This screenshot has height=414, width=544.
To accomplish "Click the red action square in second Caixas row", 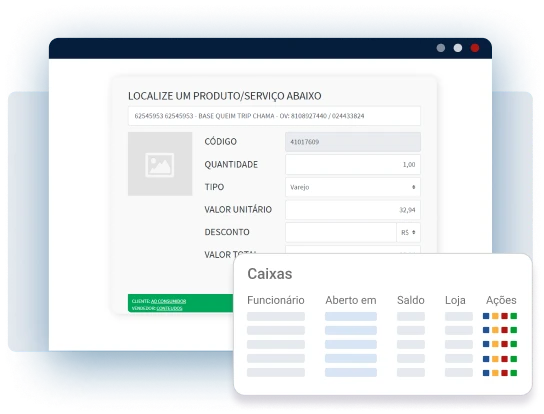I will pos(505,330).
